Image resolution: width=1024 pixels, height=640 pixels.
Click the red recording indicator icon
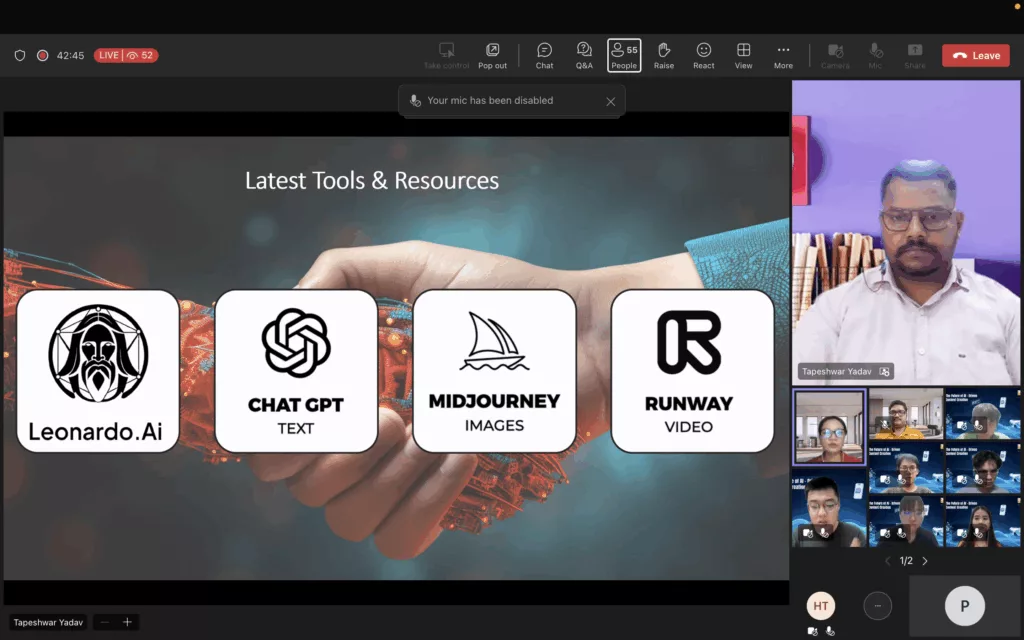[42, 56]
